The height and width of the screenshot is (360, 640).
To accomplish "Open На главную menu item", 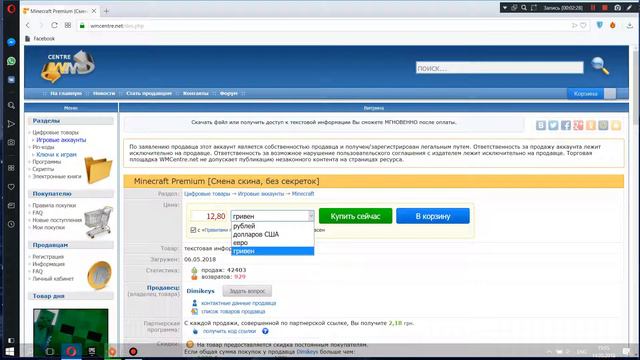I will click(x=66, y=93).
